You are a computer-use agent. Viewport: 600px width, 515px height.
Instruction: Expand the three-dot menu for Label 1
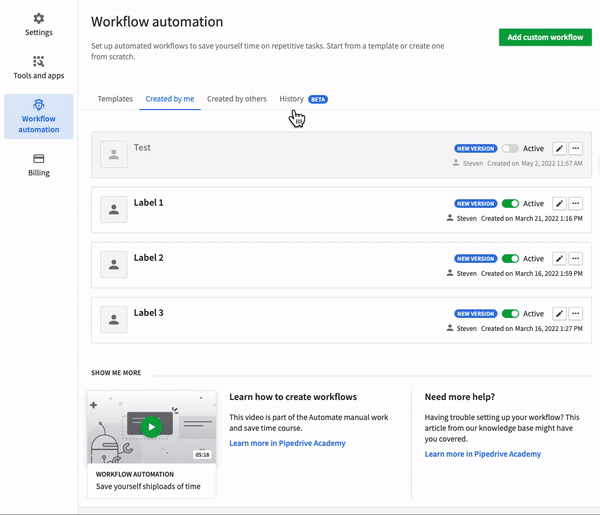tap(575, 203)
